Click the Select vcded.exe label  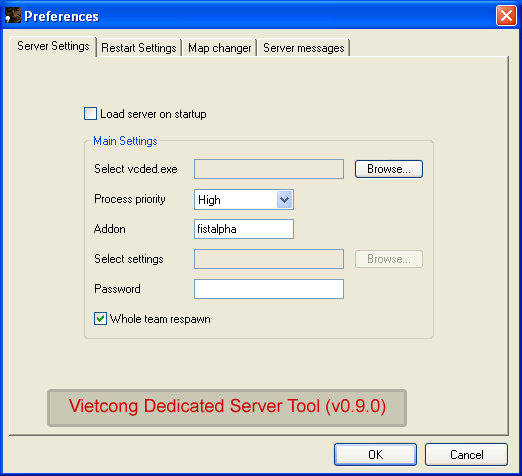pyautogui.click(x=136, y=169)
